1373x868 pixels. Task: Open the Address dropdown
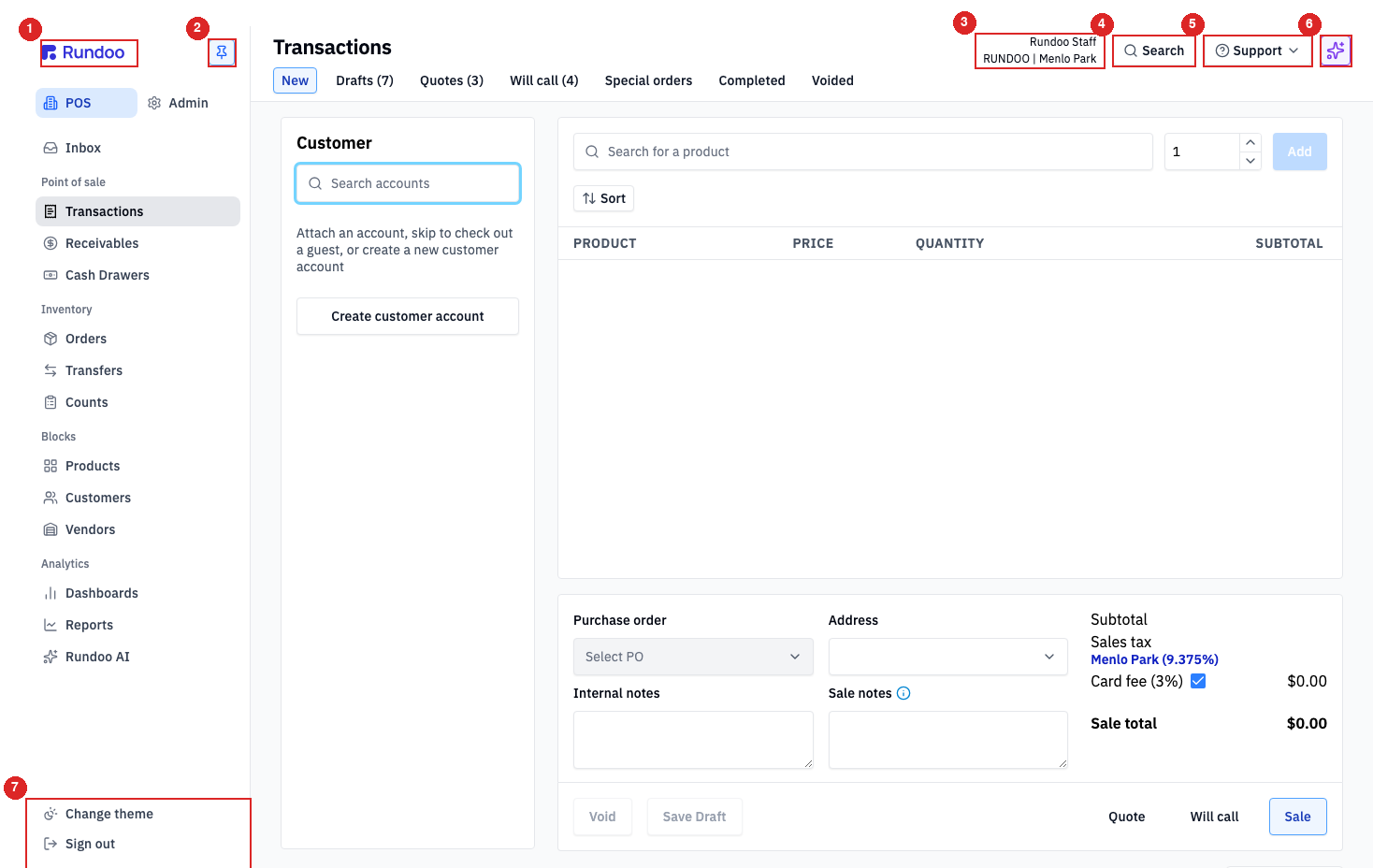click(948, 657)
